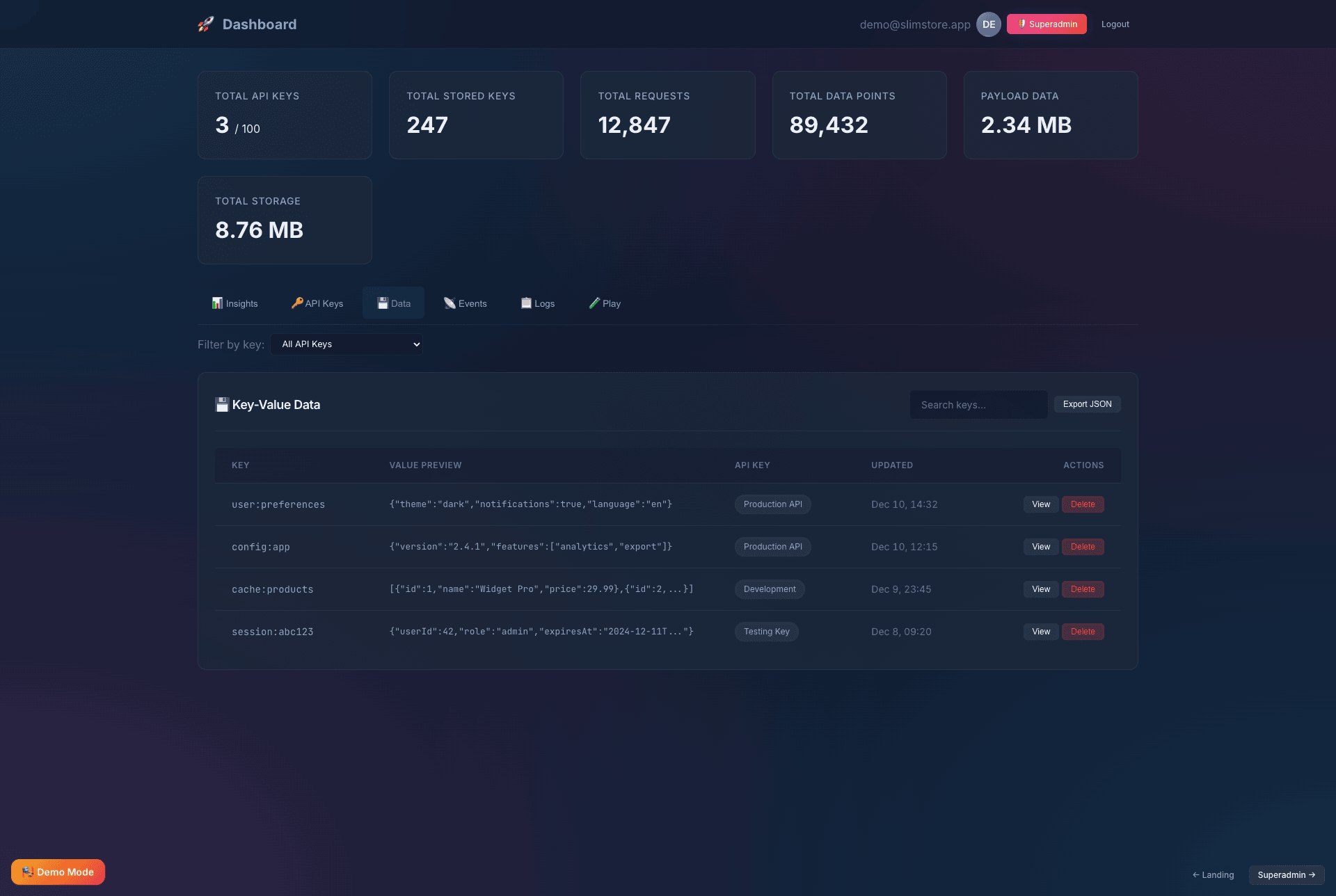Switch to the Data tab
This screenshot has width=1336, height=896.
tap(393, 303)
